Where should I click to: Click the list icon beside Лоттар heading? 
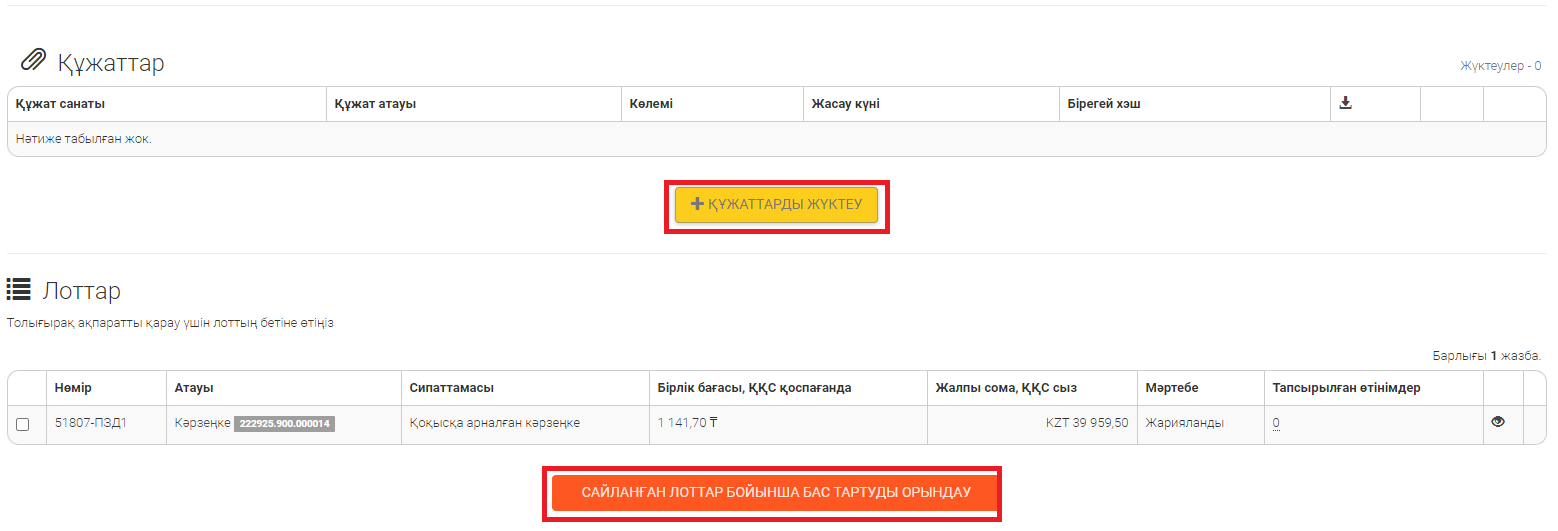click(19, 290)
